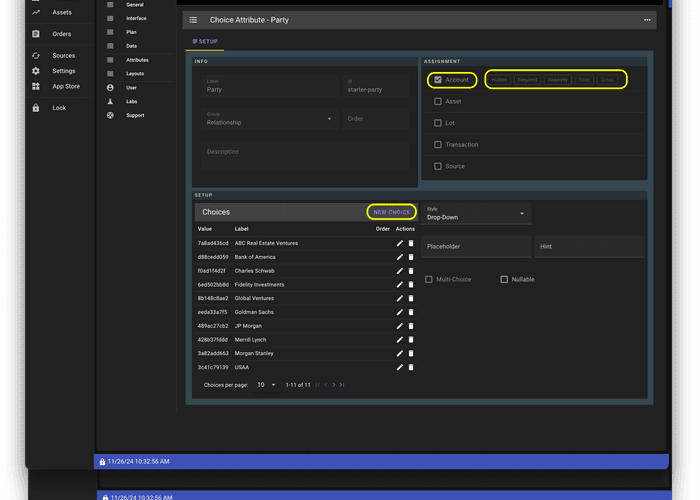Expand the Group Relationship dropdown
This screenshot has height=500, width=700.
268,119
